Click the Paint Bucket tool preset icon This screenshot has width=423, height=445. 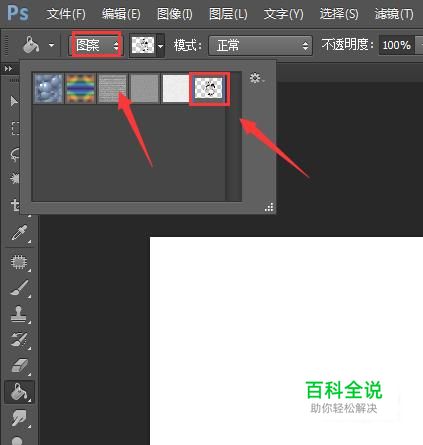tap(31, 45)
